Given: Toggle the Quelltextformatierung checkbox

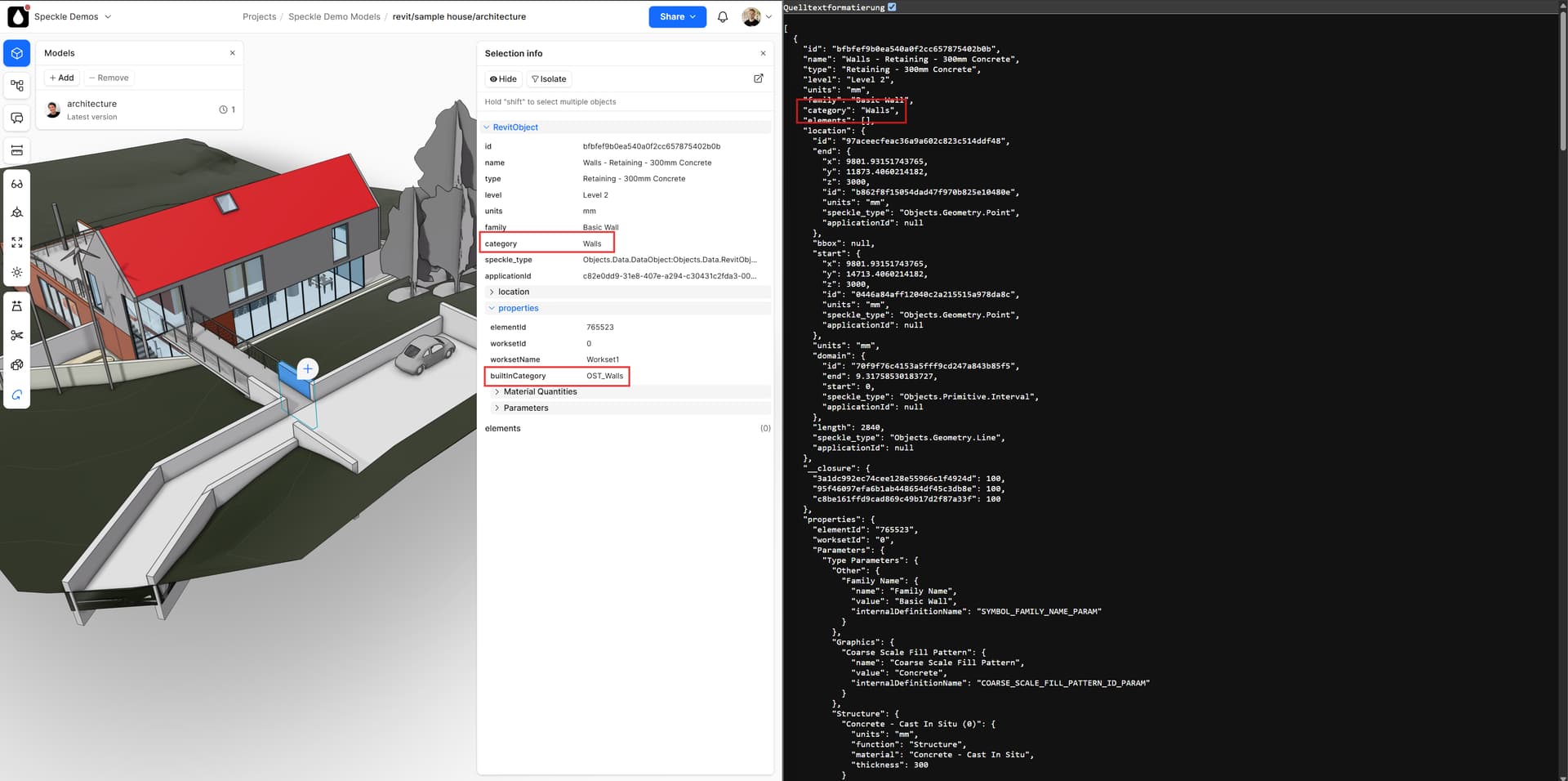Looking at the screenshot, I should click(x=892, y=7).
